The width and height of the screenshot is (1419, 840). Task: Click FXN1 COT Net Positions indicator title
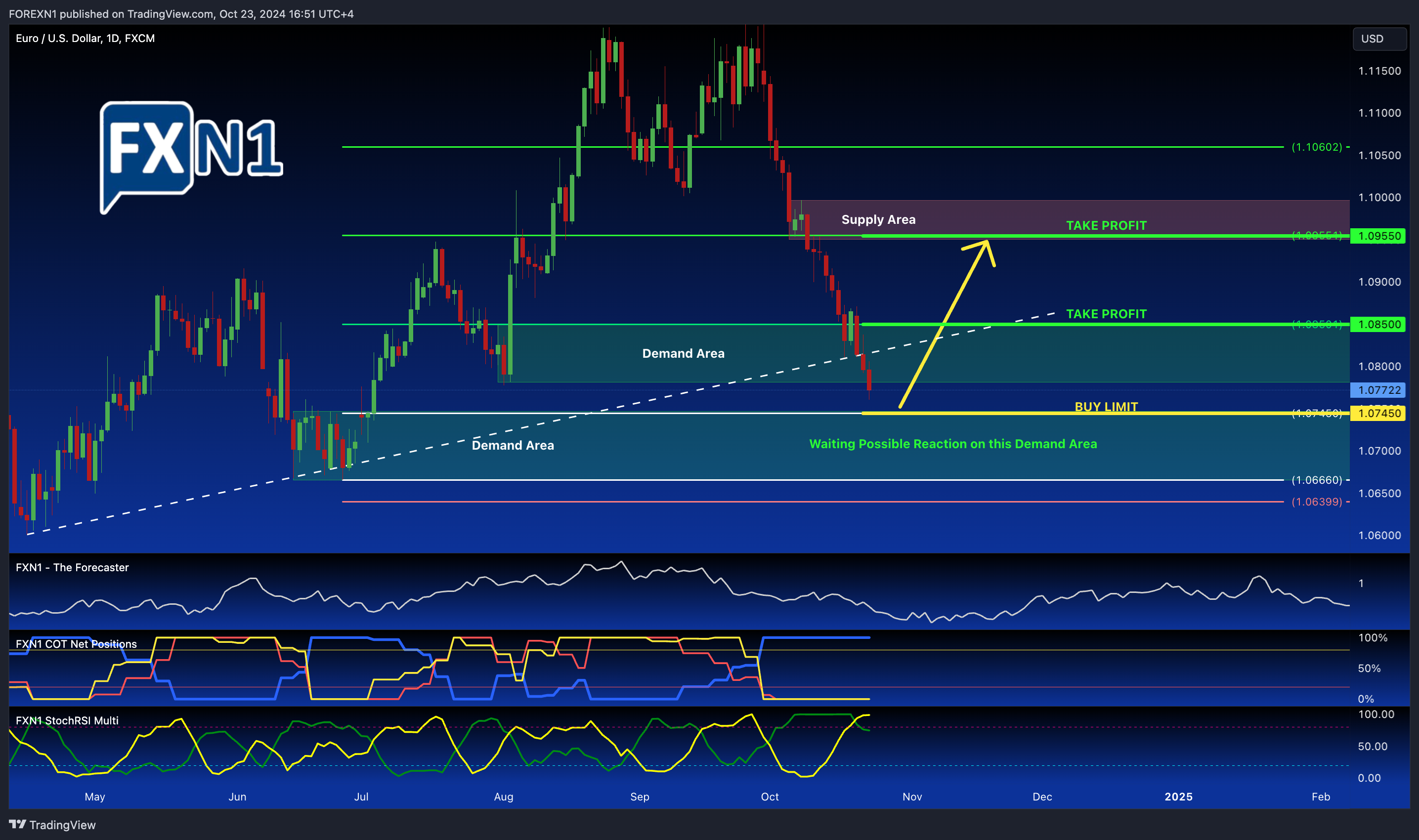tap(76, 643)
